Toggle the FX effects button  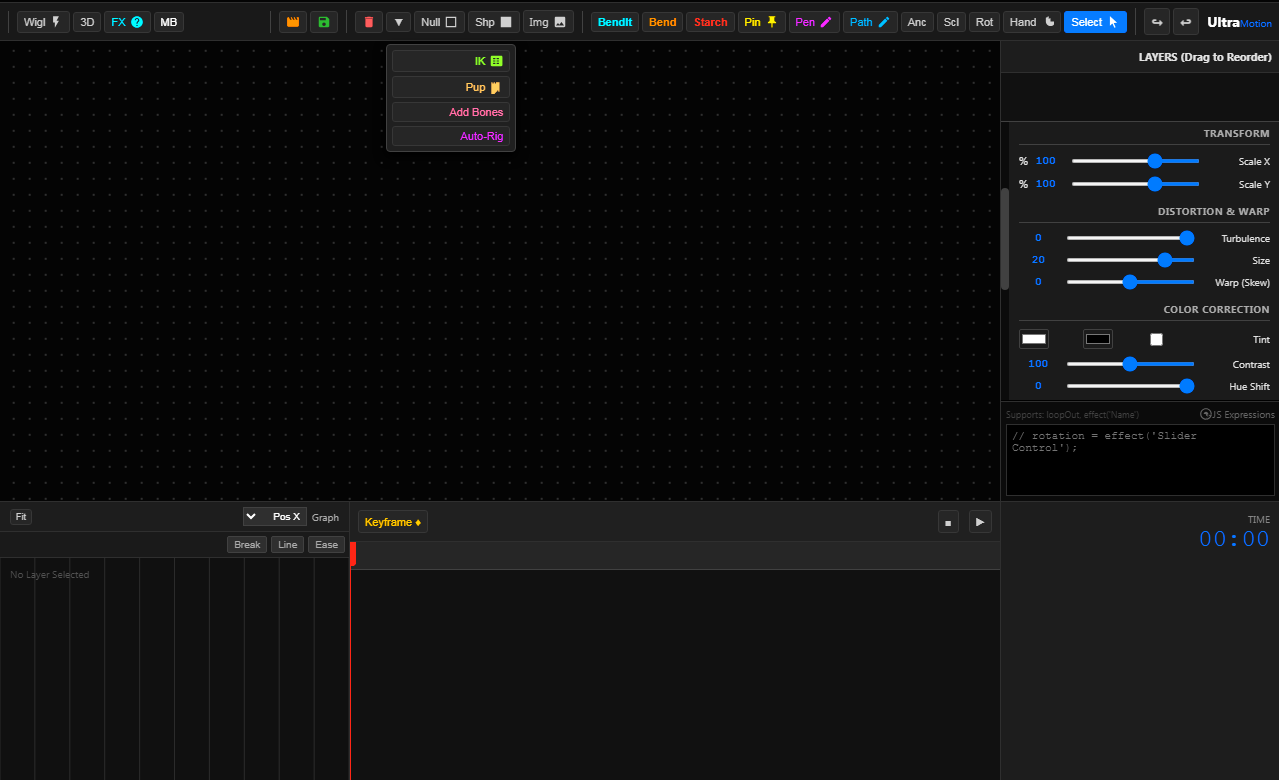click(126, 21)
